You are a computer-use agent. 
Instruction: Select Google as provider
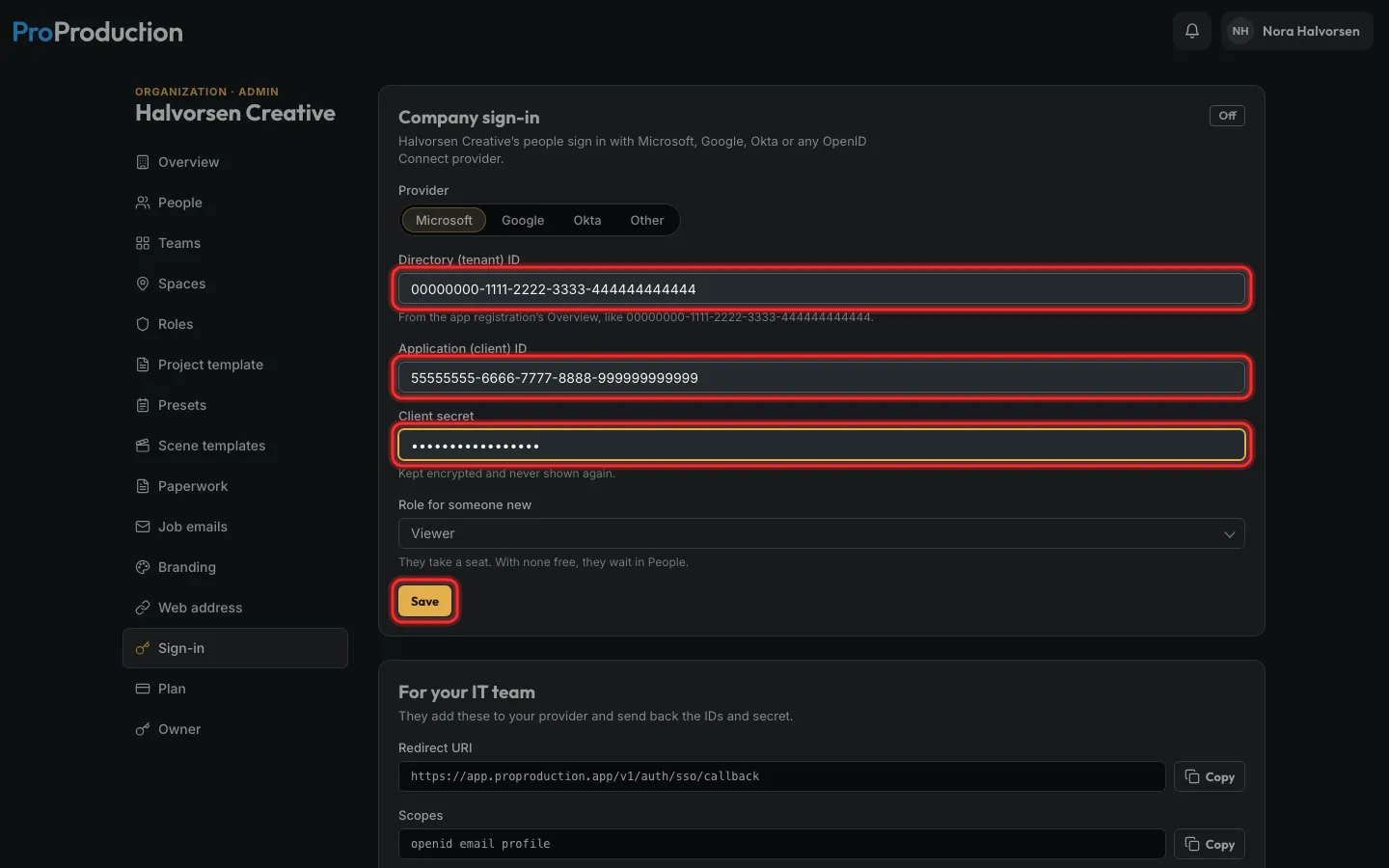pos(523,220)
